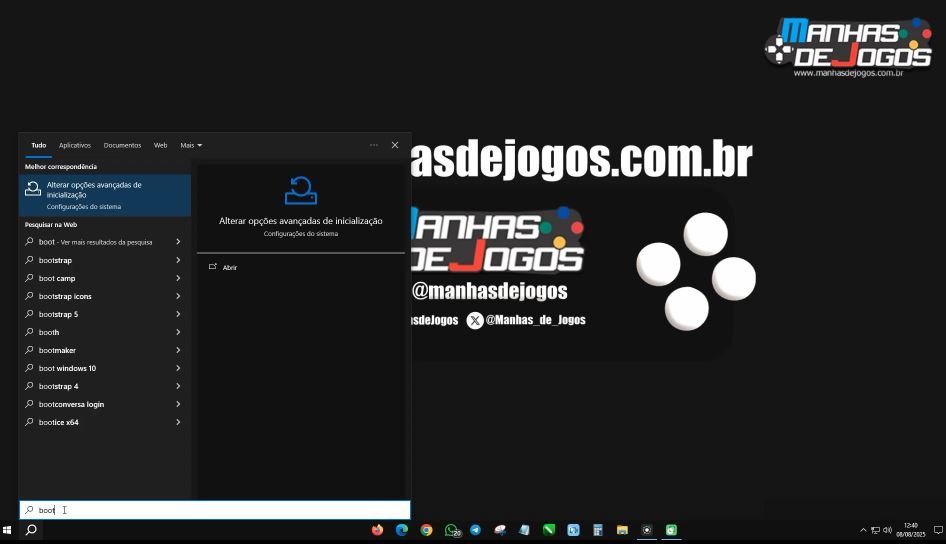Open WhatsApp from the taskbar

coord(451,530)
